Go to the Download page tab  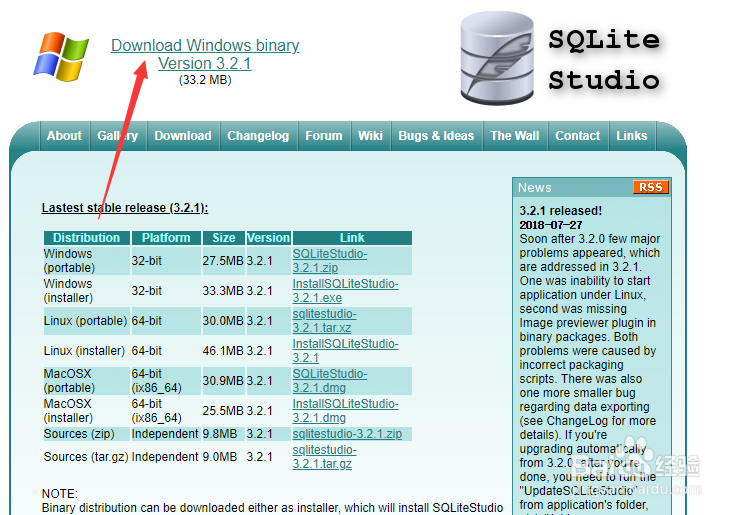click(x=183, y=136)
